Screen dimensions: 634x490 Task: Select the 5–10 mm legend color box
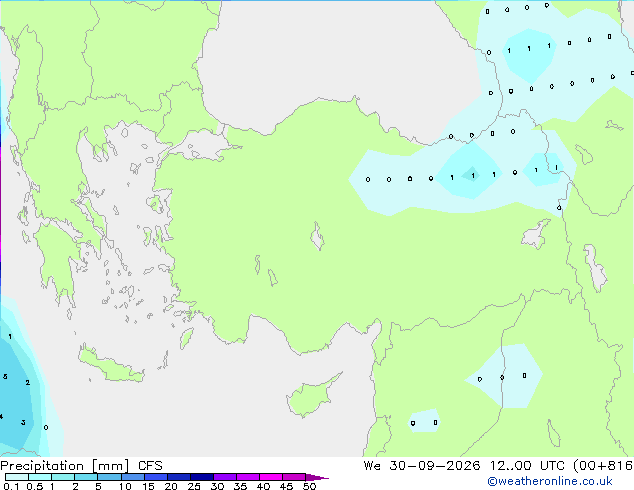tap(109, 477)
